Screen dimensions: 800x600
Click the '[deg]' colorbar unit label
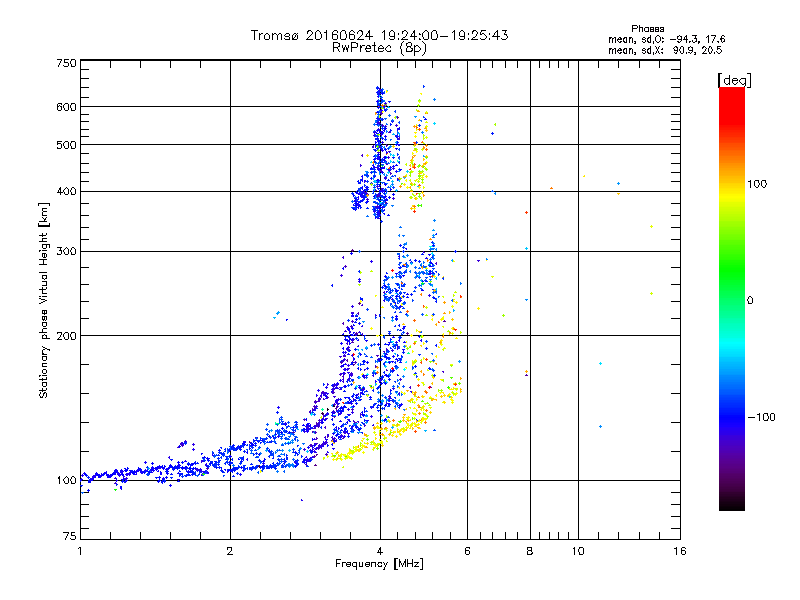(x=734, y=80)
